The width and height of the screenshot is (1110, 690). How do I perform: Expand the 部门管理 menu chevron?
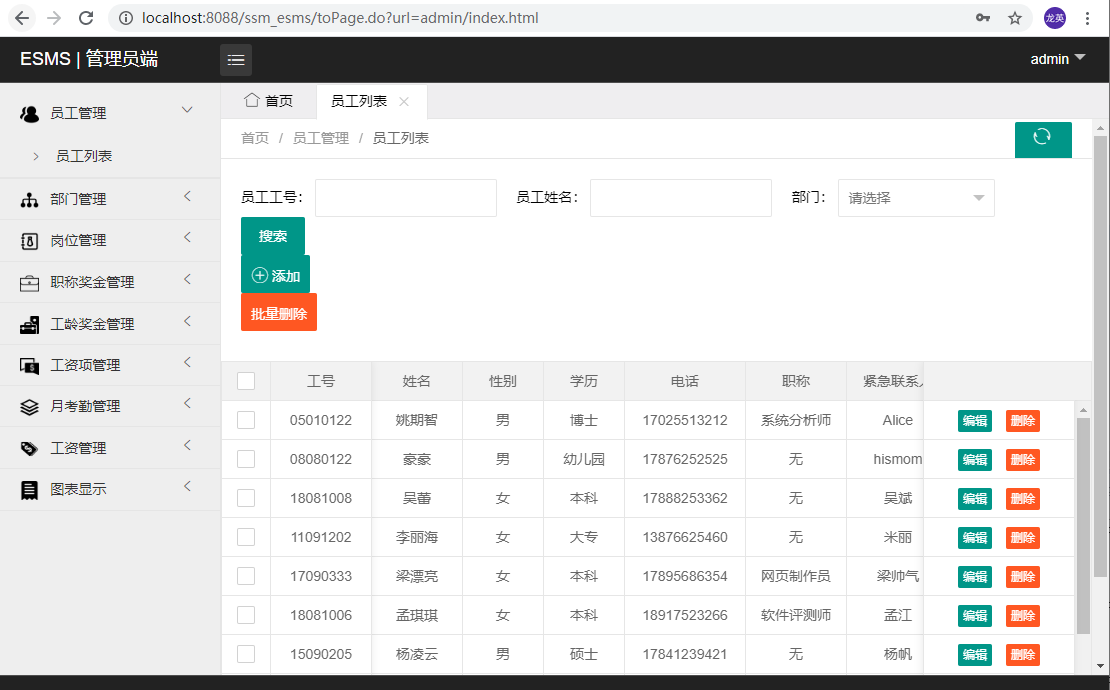pyautogui.click(x=187, y=196)
